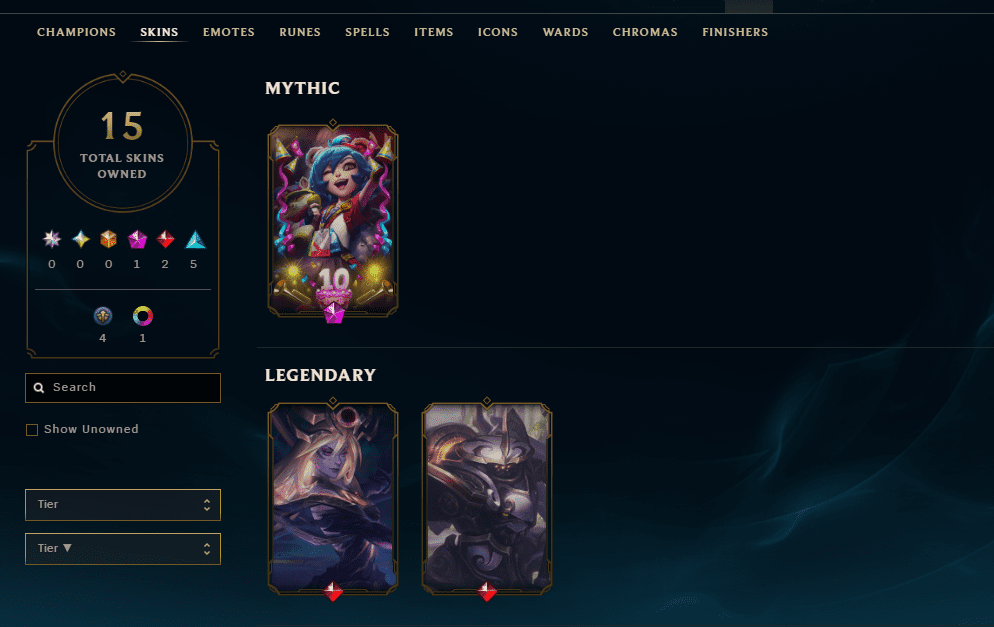This screenshot has height=627, width=994.
Task: Enable the Show Unowned checkbox
Action: [32, 430]
